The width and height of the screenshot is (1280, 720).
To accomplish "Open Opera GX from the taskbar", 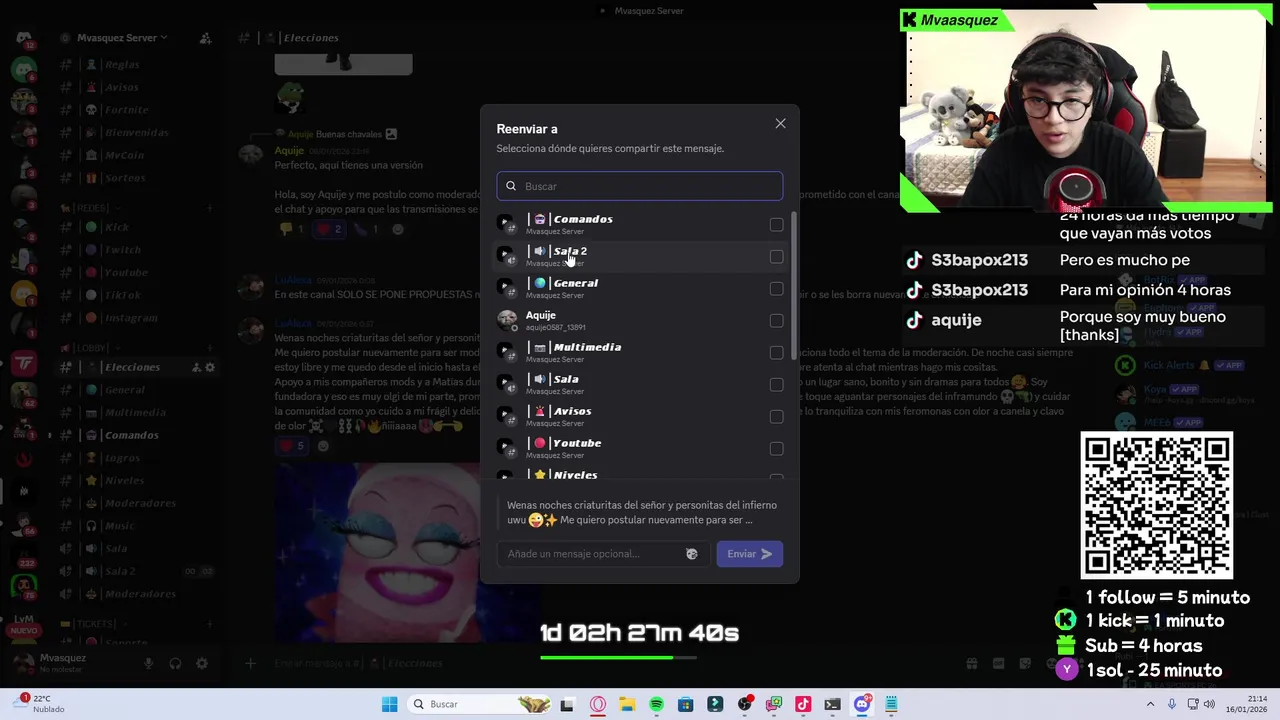I will coord(598,704).
